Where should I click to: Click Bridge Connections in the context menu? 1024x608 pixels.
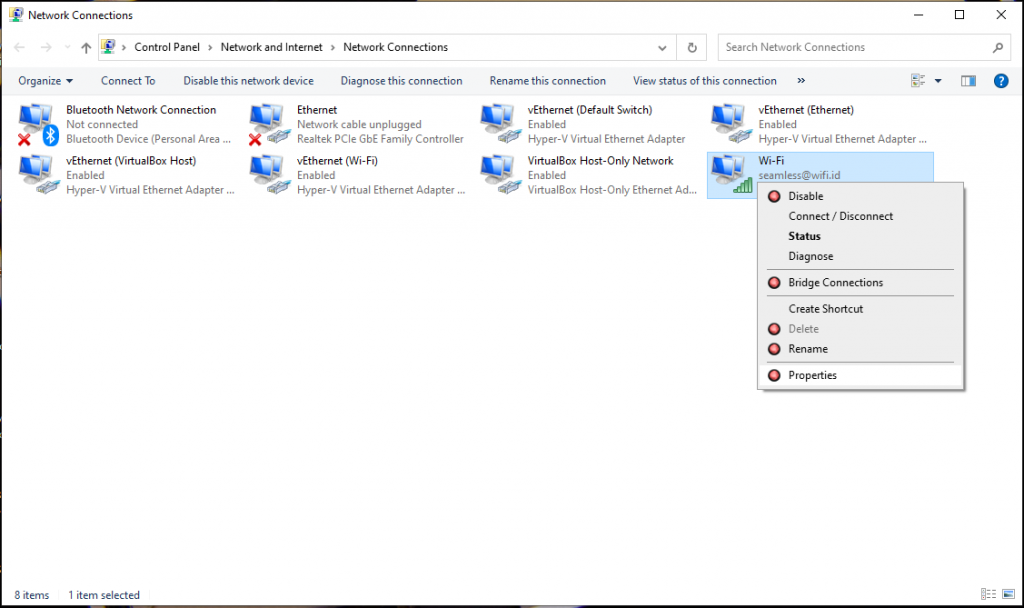(x=835, y=283)
